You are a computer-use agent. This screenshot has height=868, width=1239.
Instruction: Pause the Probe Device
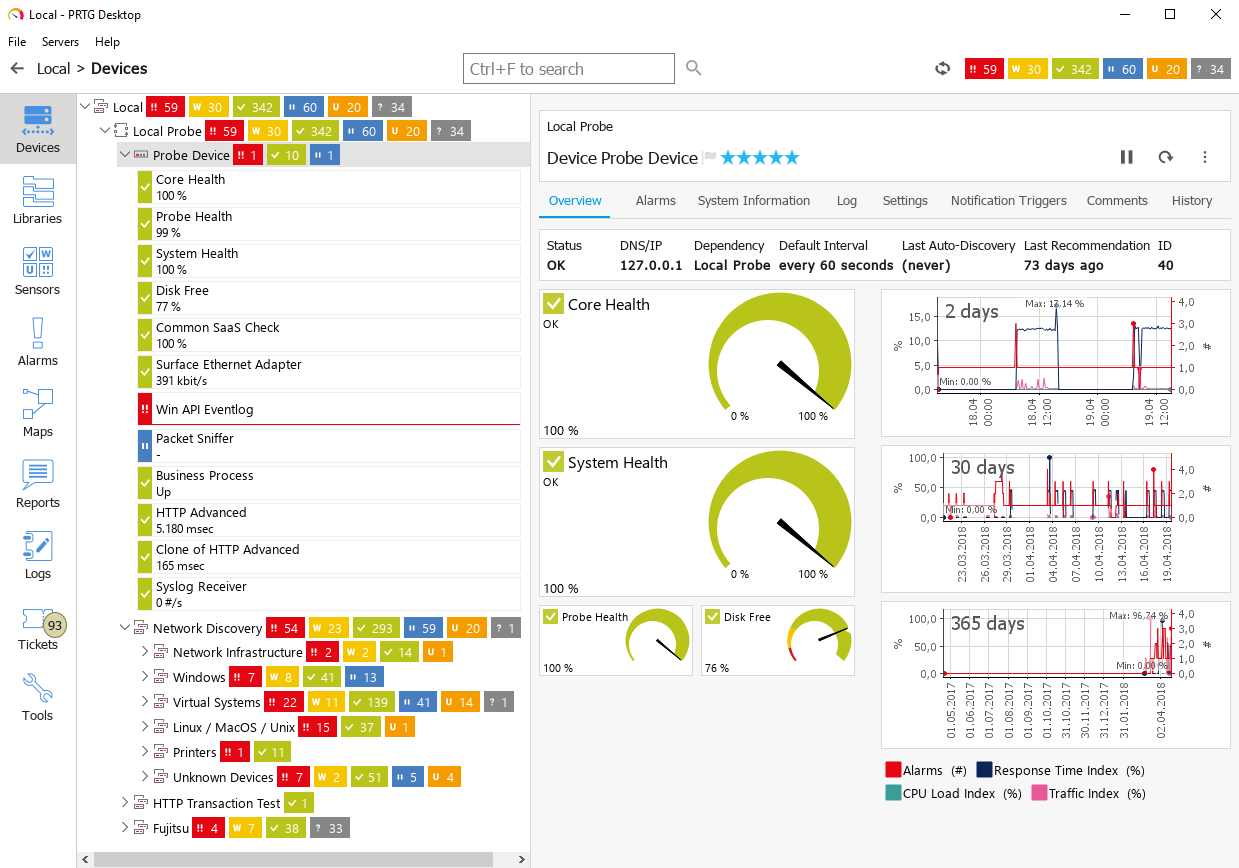(1127, 157)
